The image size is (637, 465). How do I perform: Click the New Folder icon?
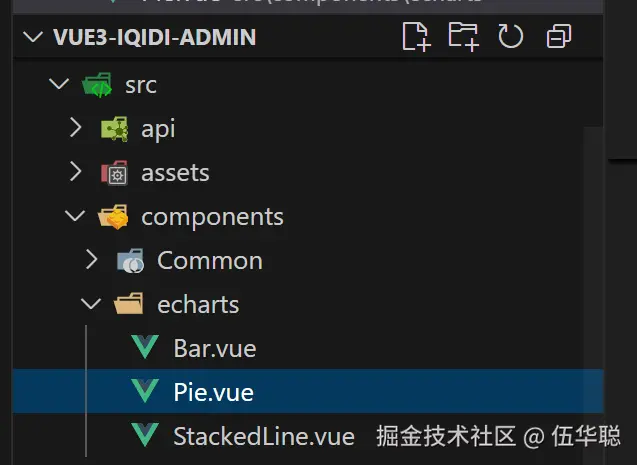[x=463, y=38]
